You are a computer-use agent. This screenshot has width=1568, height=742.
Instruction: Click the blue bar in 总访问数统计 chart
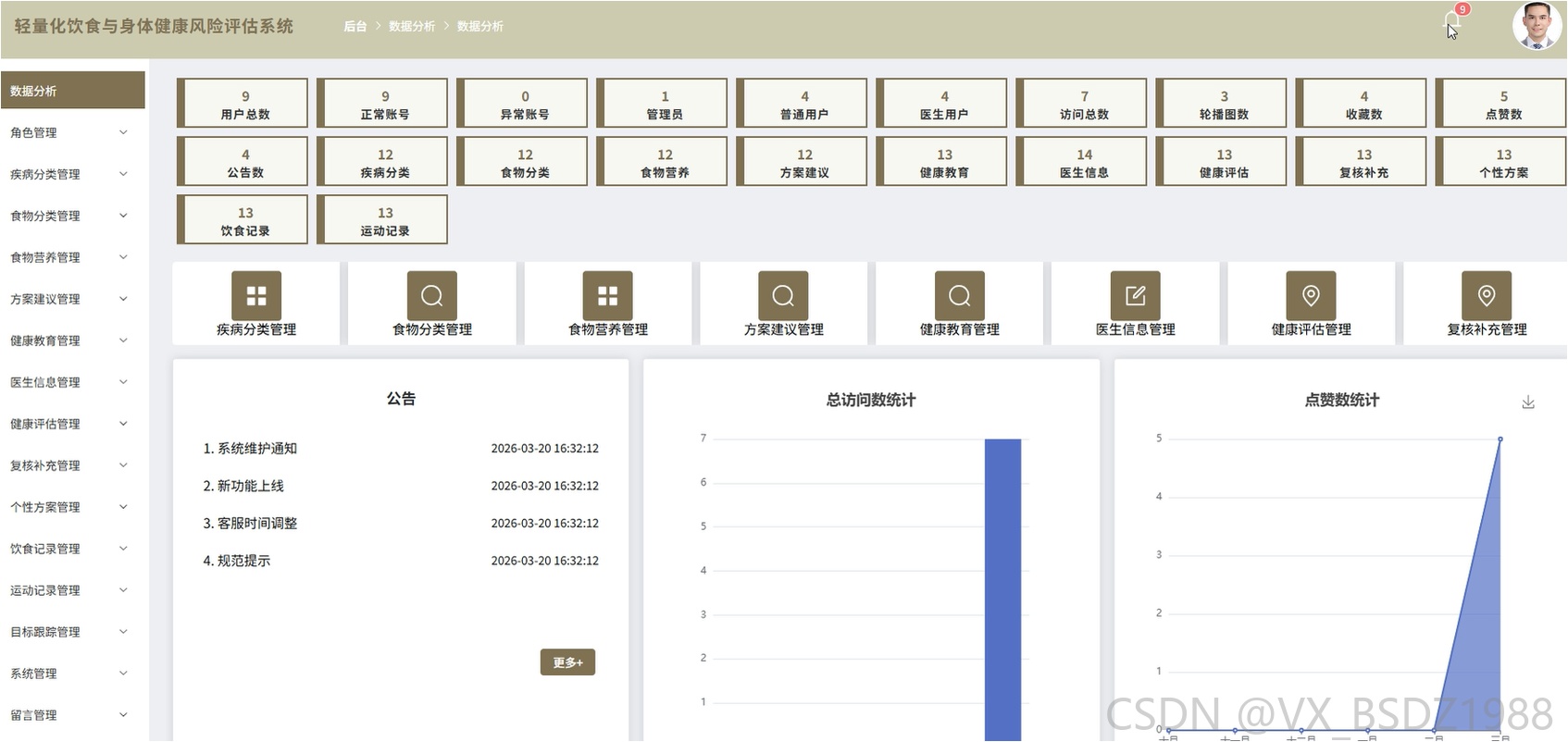[x=1002, y=589]
